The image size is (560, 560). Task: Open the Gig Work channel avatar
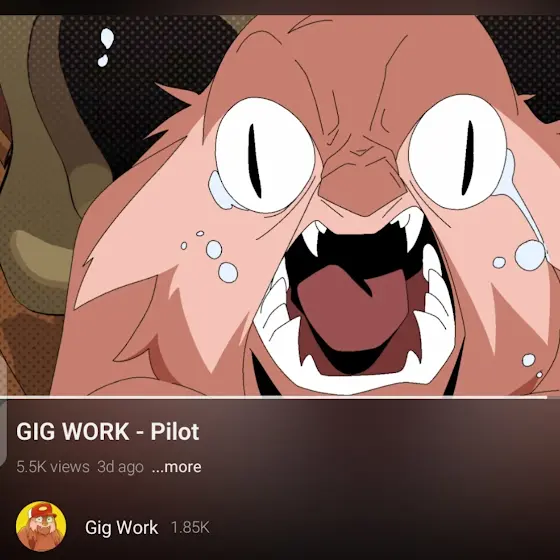coord(41,526)
